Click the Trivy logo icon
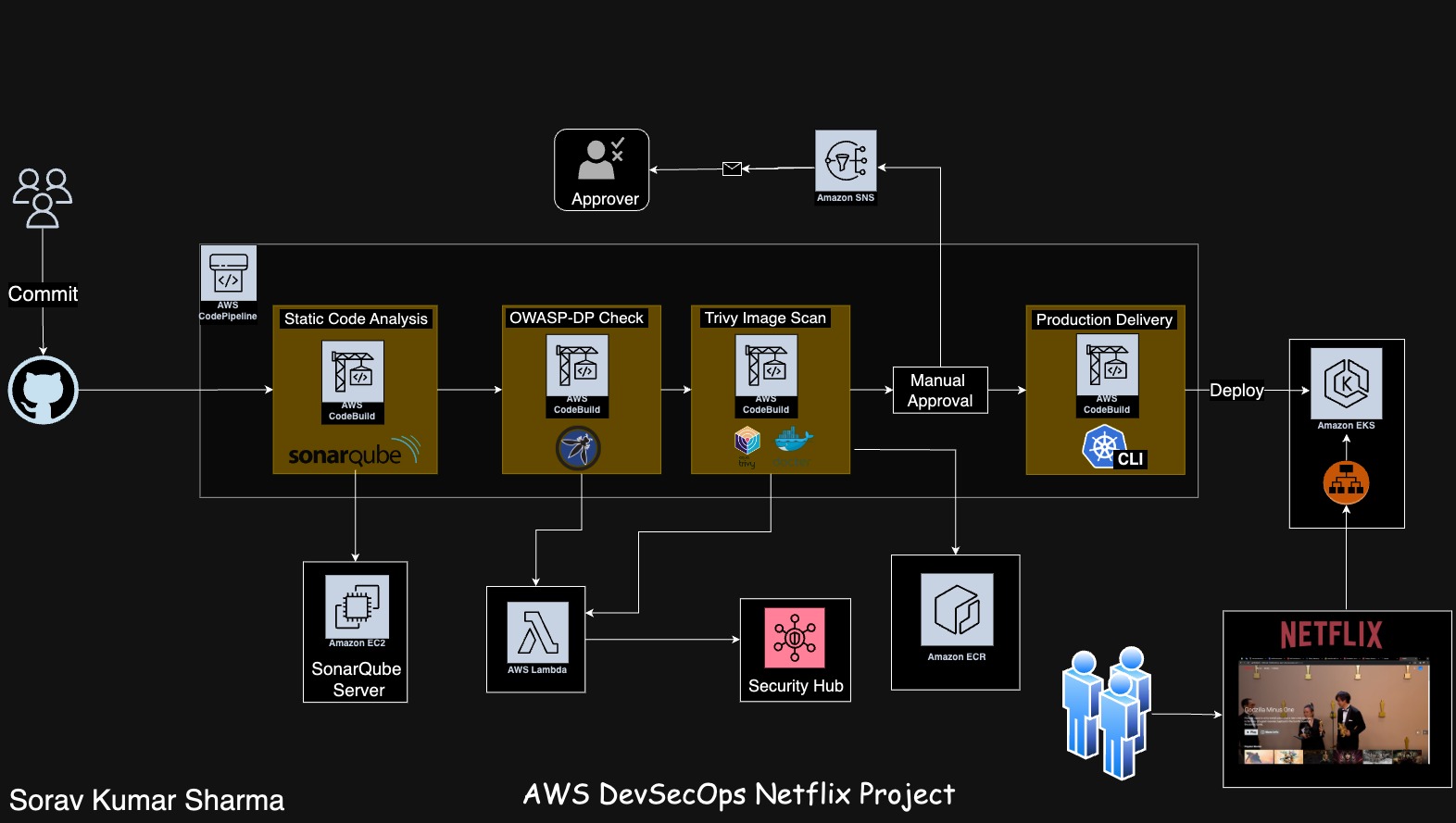The image size is (1456, 823). (747, 446)
